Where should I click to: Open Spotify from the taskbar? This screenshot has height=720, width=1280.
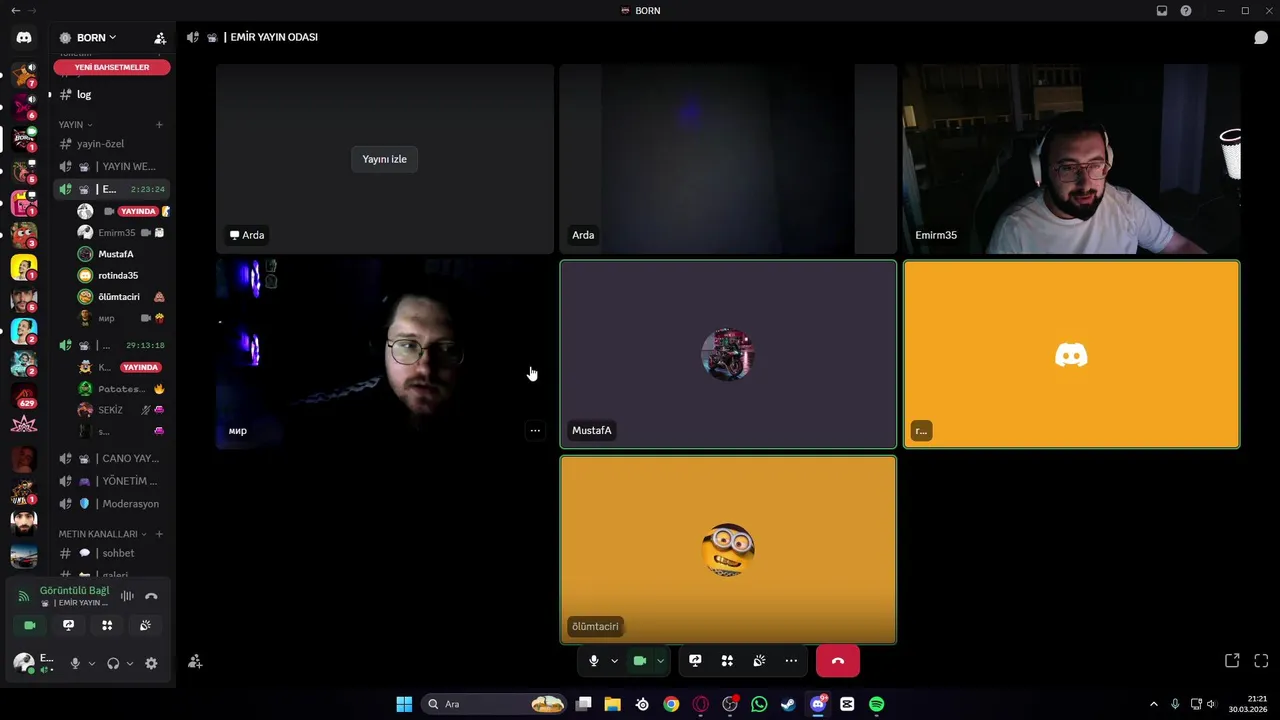tap(876, 704)
